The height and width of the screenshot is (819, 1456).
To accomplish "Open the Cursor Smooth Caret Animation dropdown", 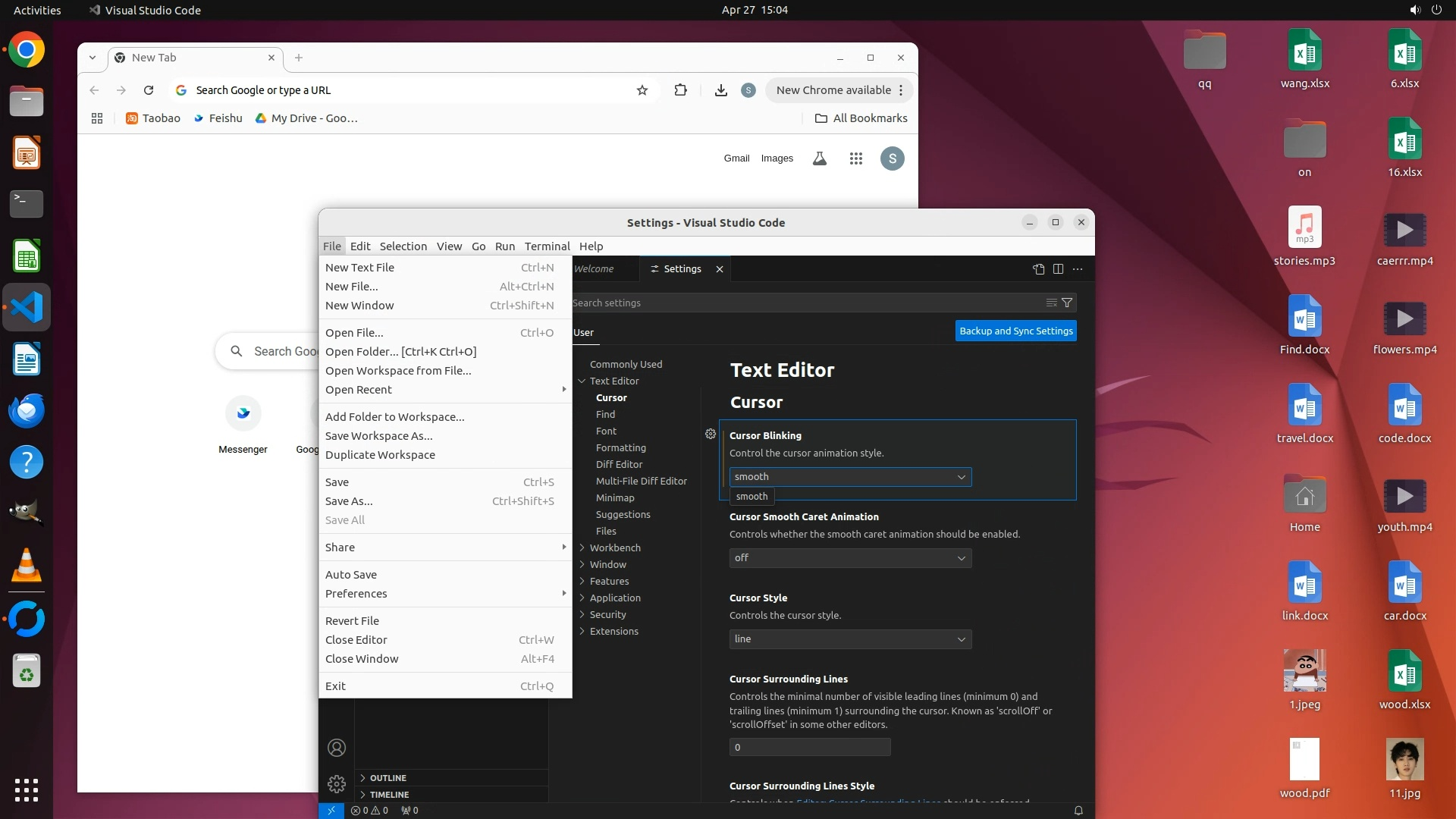I will 849,558.
